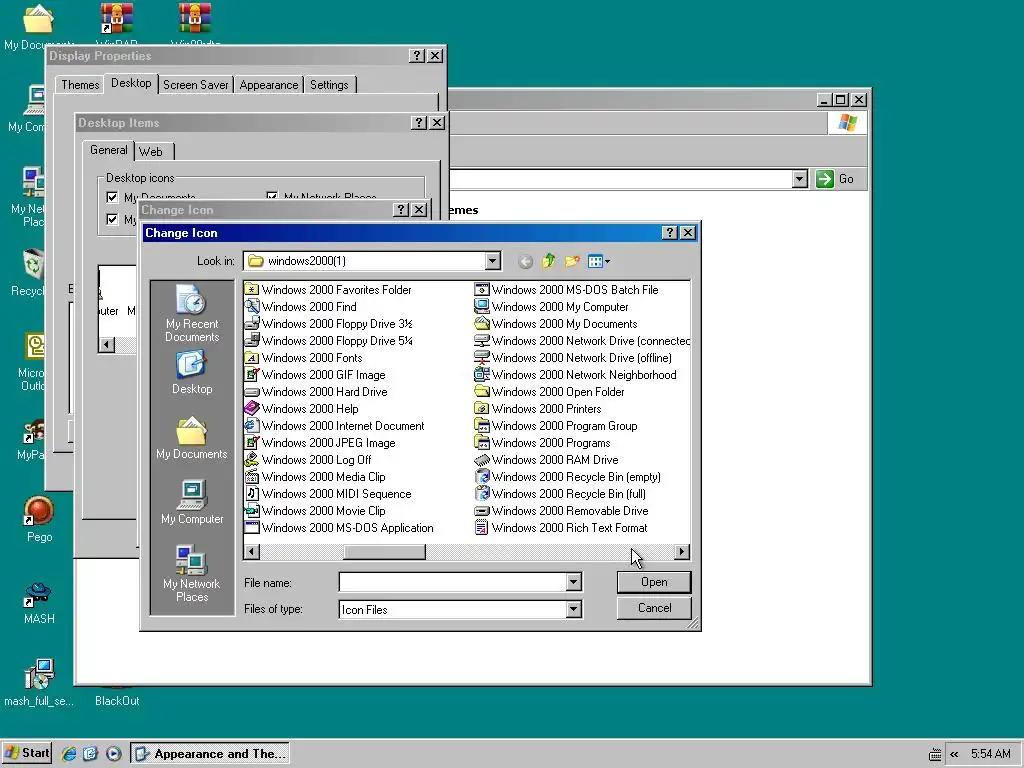Expand the Look in folder dropdown
This screenshot has height=768, width=1024.
(x=492, y=261)
